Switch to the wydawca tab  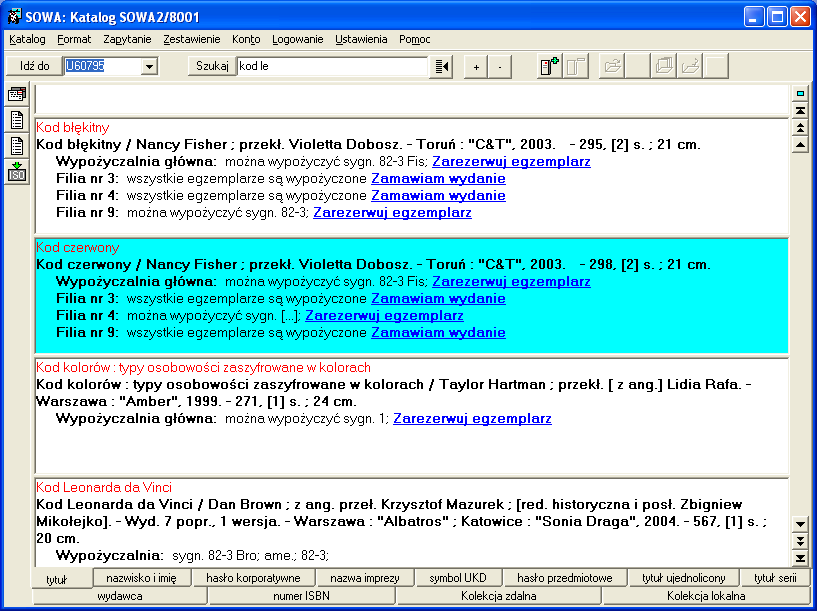pyautogui.click(x=120, y=596)
